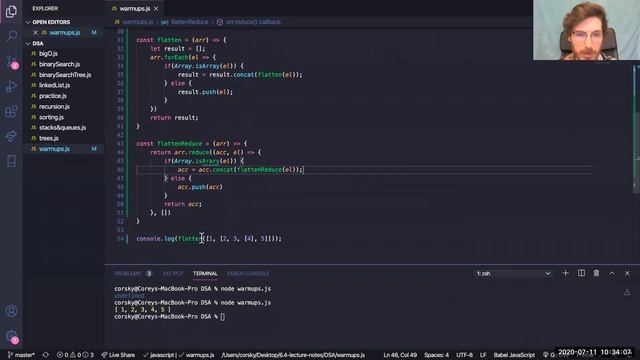Click the return result; line 40
640x360 pixels.
(174, 118)
